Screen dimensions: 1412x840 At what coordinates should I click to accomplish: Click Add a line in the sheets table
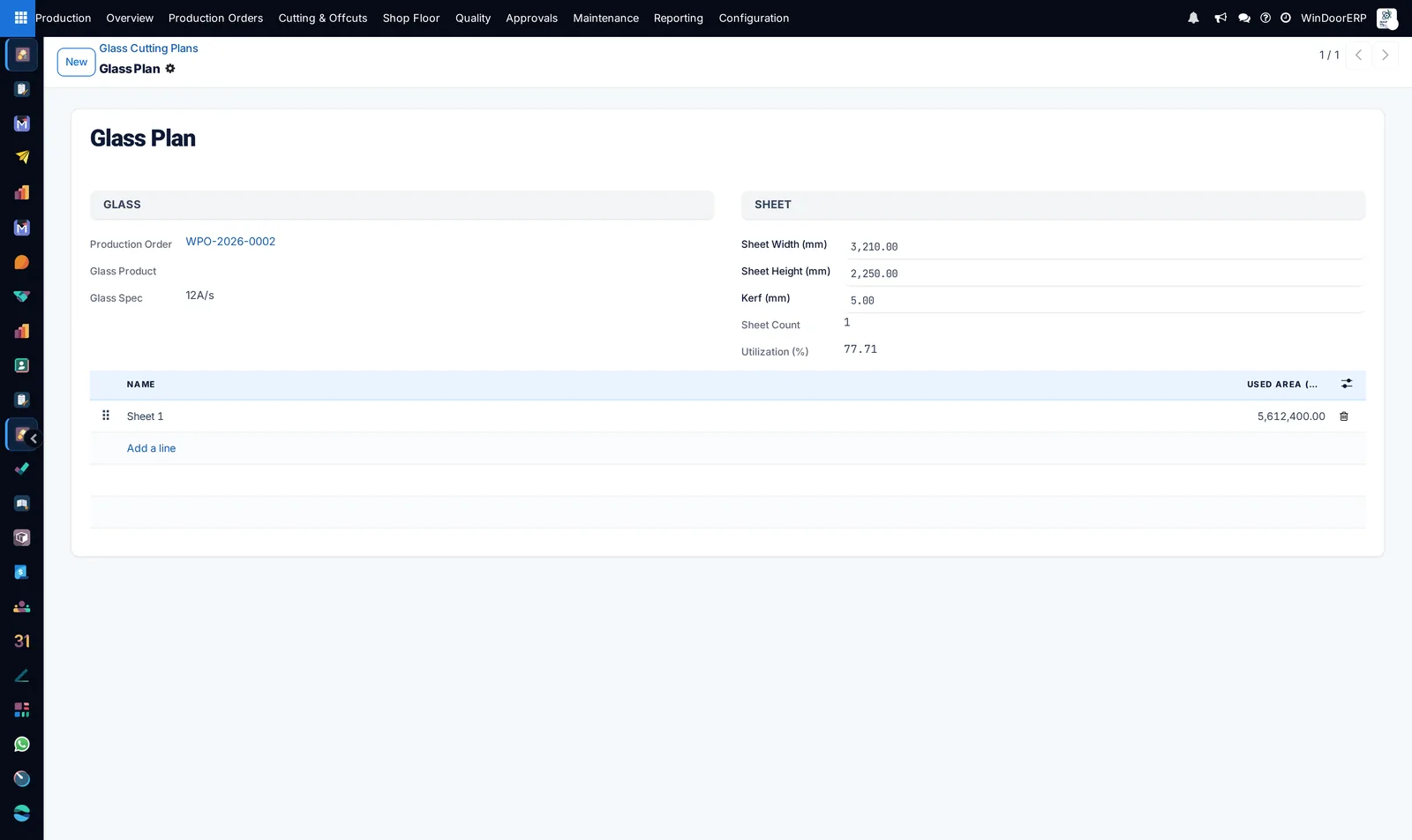click(x=151, y=448)
